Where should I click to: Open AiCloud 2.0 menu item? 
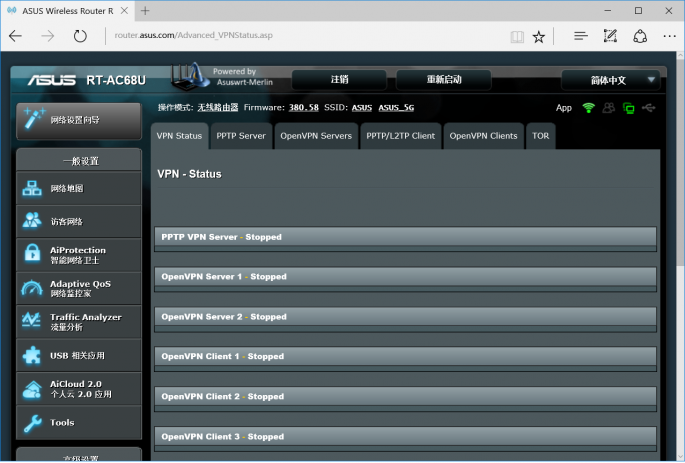pyautogui.click(x=79, y=389)
